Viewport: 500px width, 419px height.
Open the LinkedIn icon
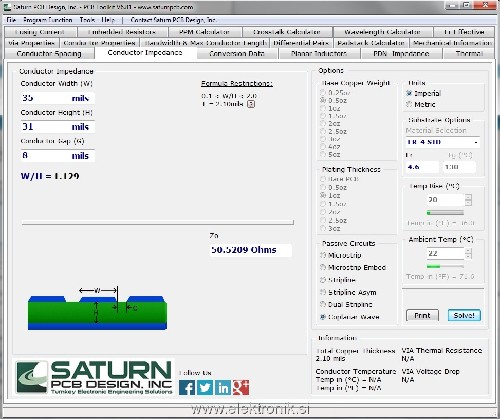pos(223,388)
